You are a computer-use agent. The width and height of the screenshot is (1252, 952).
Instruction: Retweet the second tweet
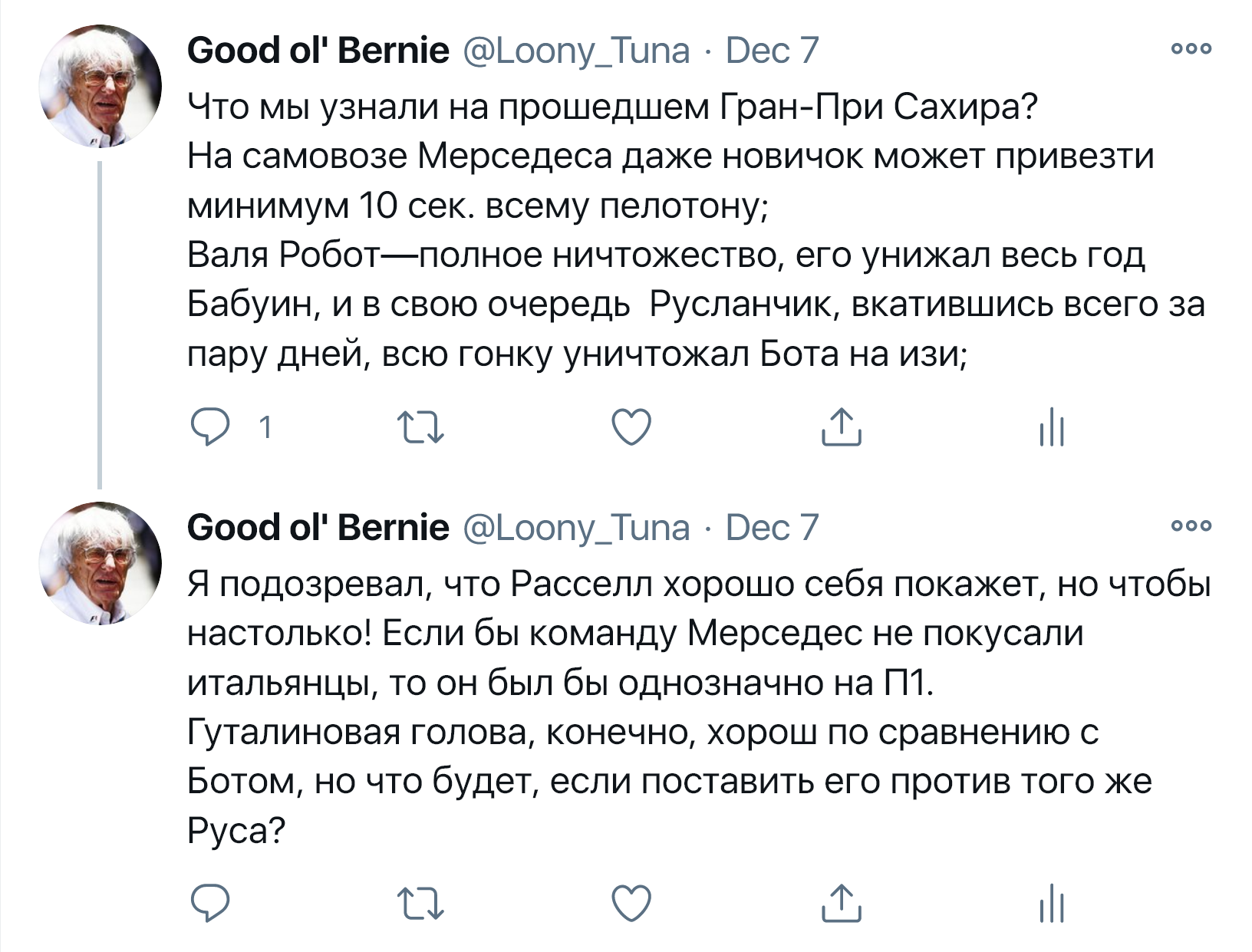pos(420,904)
